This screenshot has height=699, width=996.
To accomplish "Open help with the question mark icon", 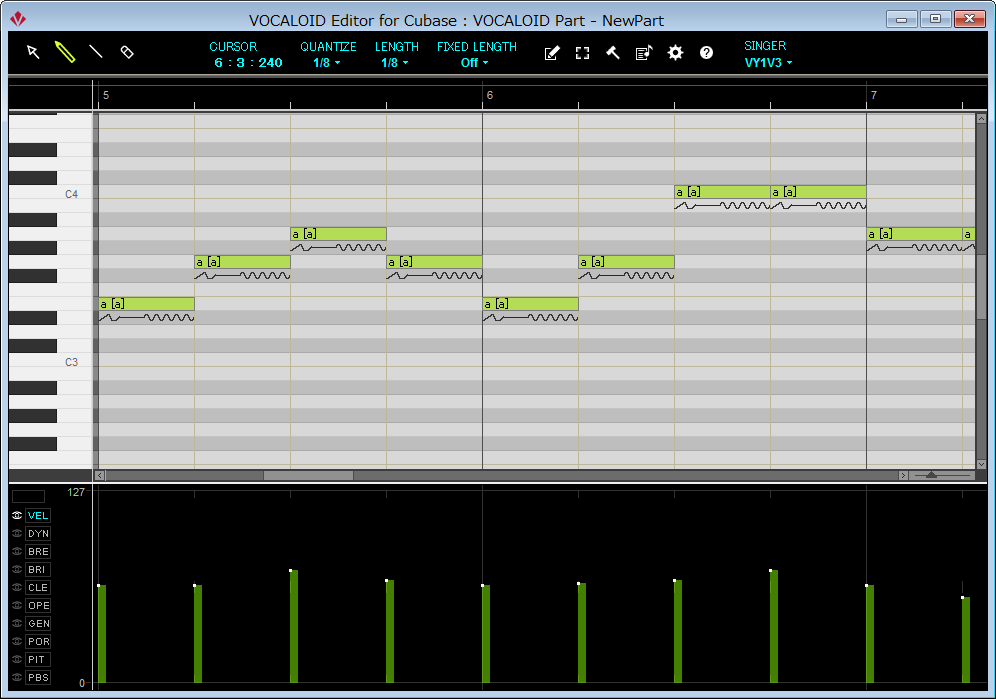I will [x=706, y=53].
